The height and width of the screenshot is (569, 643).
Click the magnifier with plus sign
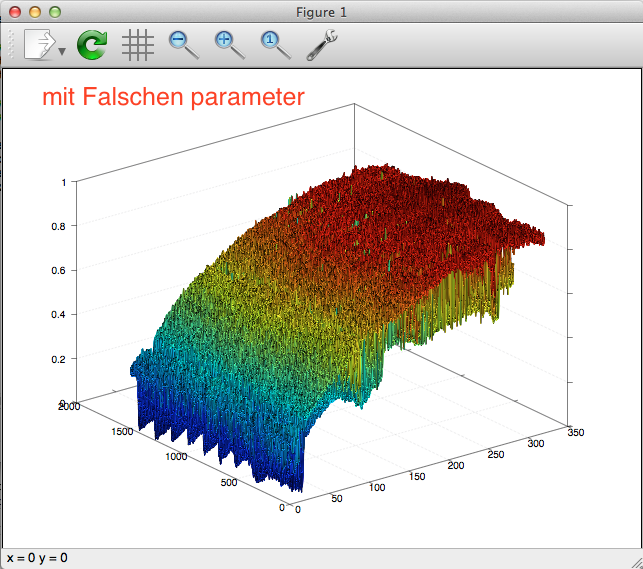tap(229, 44)
